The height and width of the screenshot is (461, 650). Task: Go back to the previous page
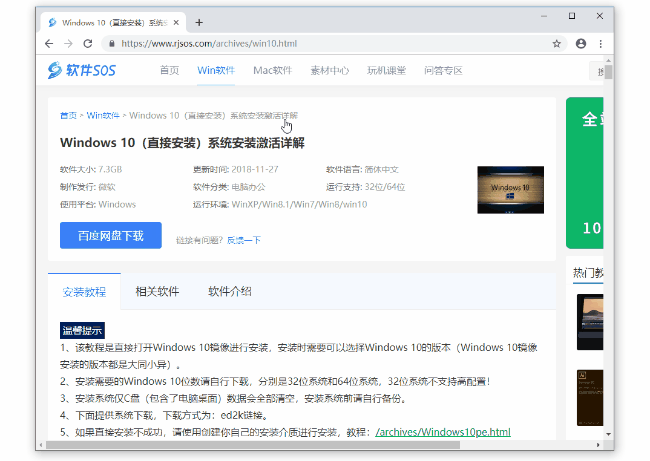pos(49,44)
